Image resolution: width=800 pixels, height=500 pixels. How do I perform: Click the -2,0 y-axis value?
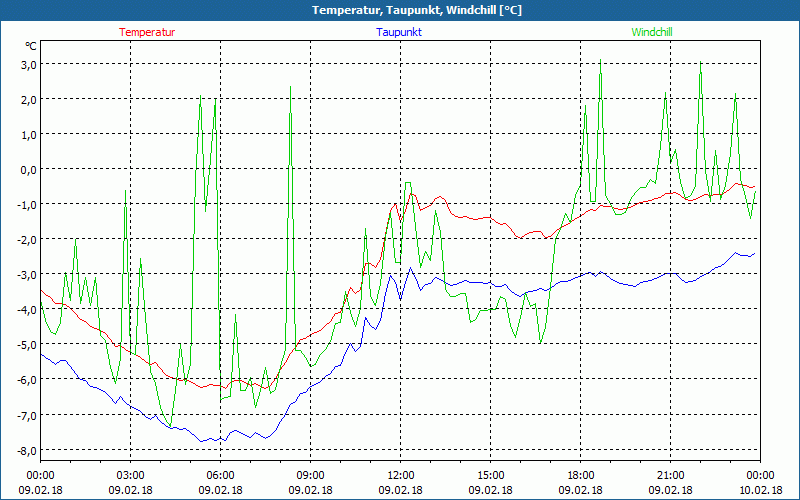tap(27, 240)
